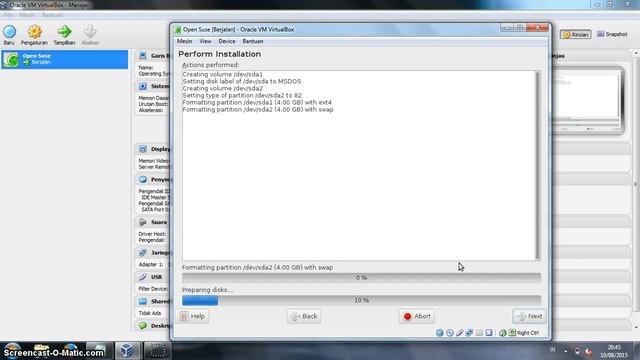
Task: Click the Deskripsi section icon in Manager
Action: [x=142, y=326]
